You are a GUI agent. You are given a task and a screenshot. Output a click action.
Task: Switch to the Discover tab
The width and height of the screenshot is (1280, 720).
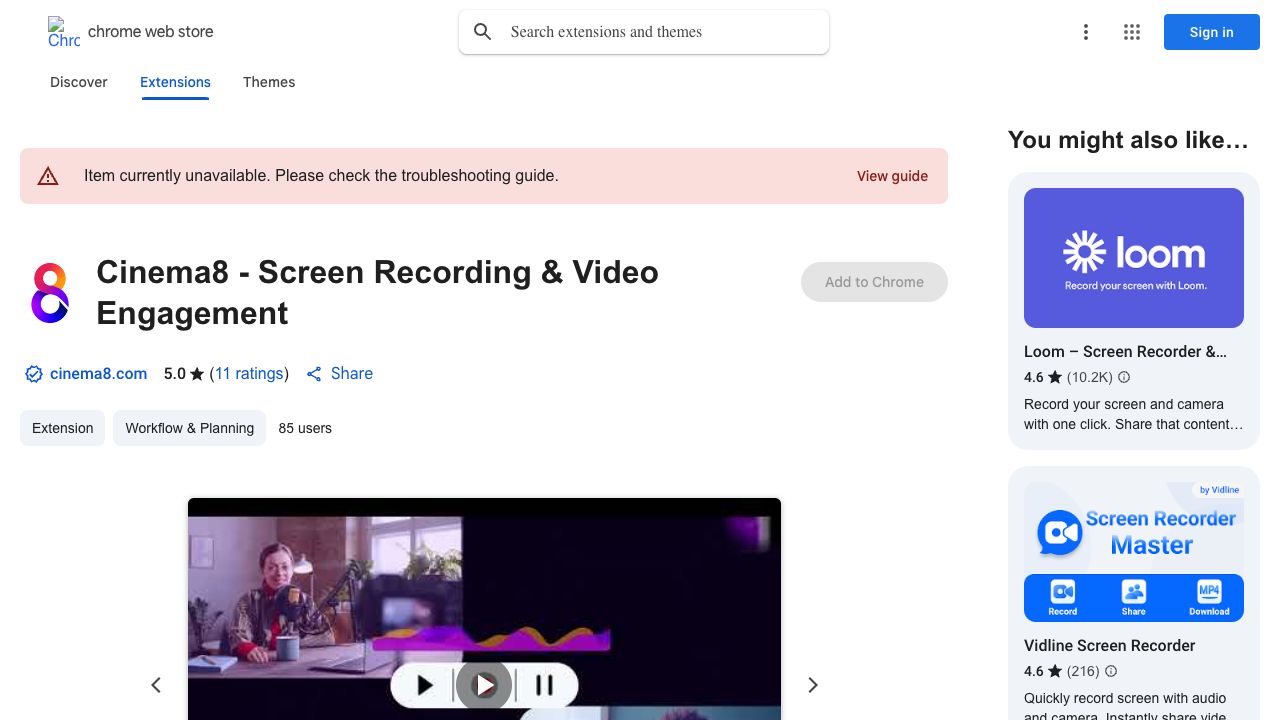(x=79, y=82)
